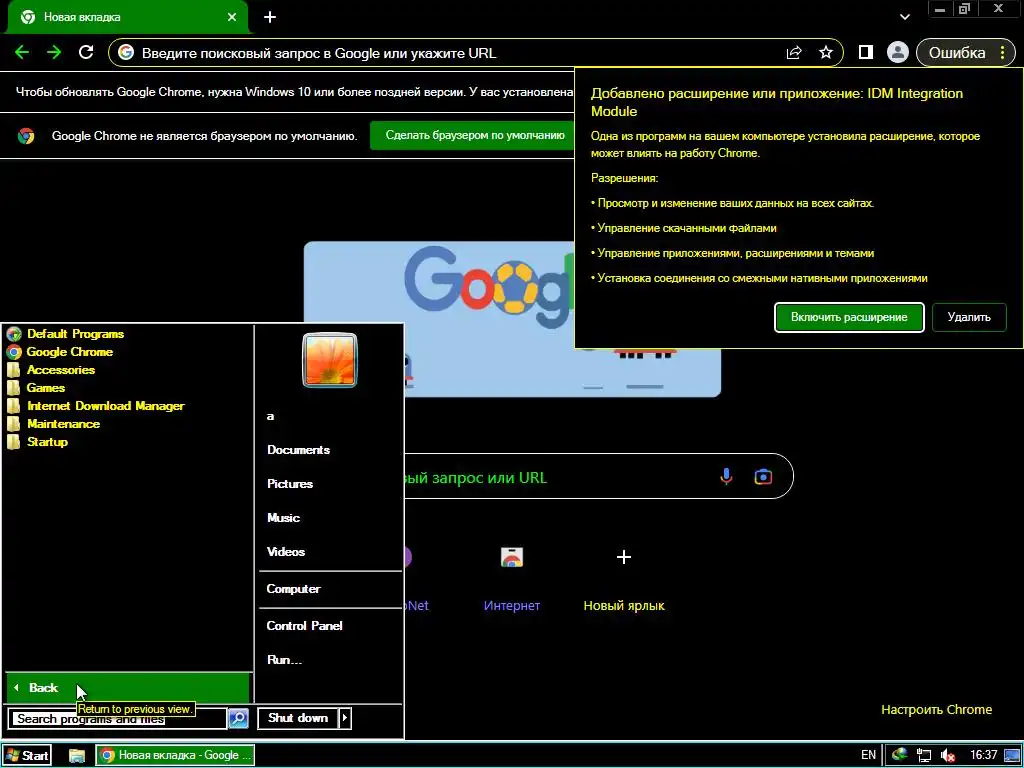The height and width of the screenshot is (768, 1024).
Task: Click Back in Start menu
Action: coord(128,688)
